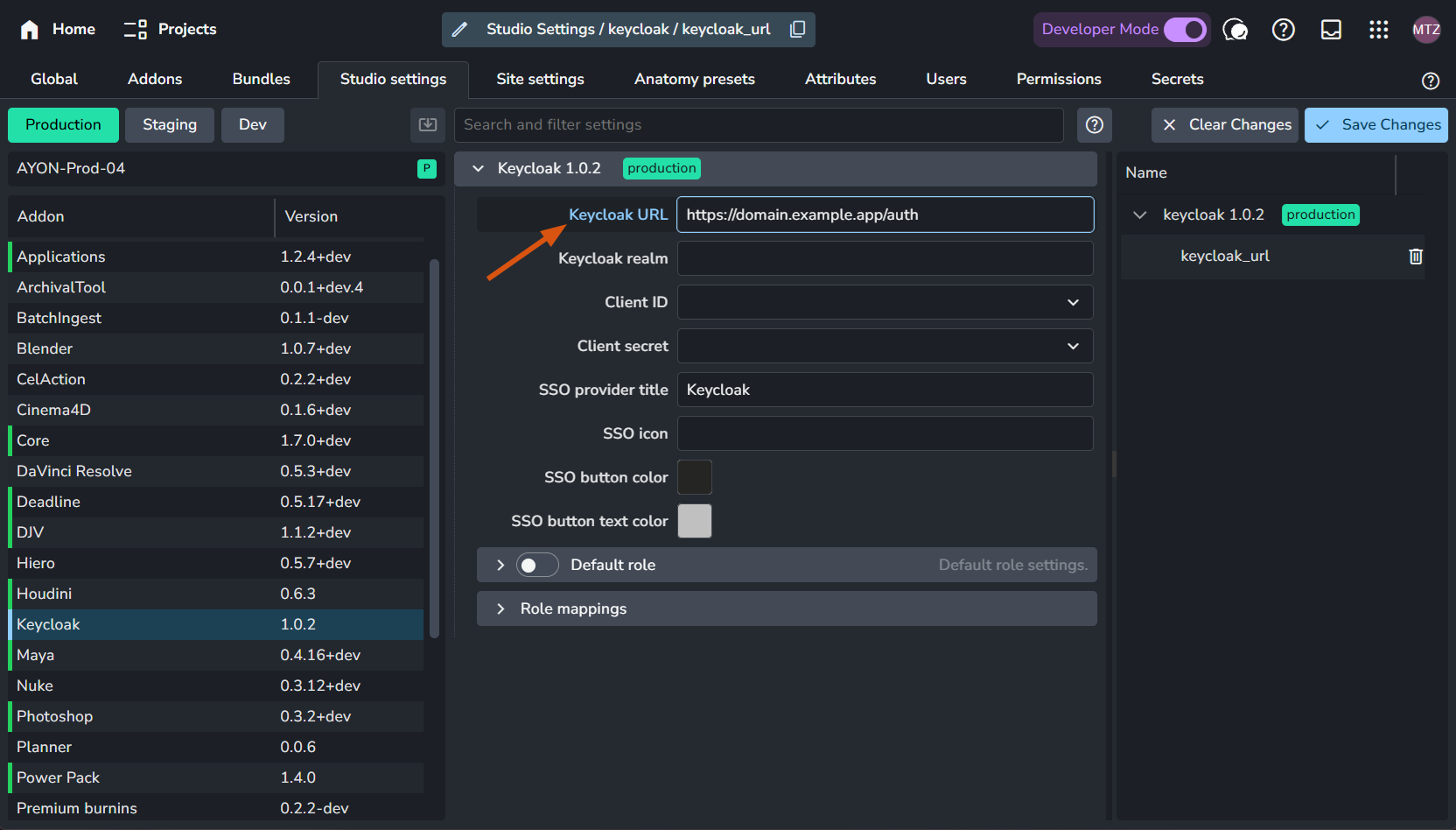
Task: Click the help icon beside search field
Action: (x=1094, y=125)
